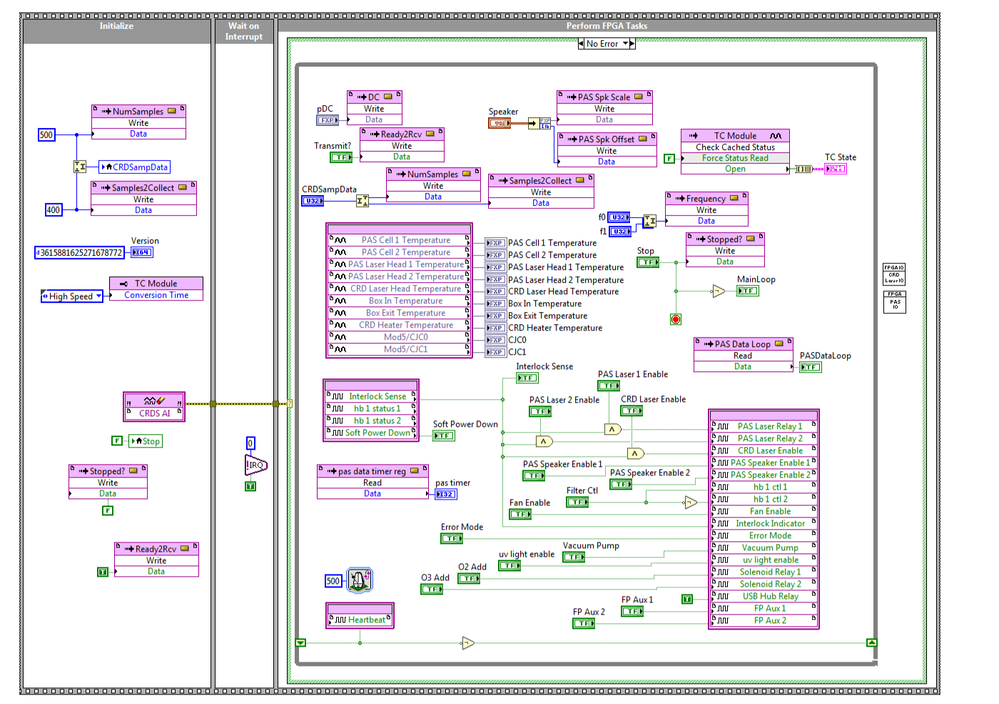Viewport: 999px width, 704px height.
Task: Click the Heartbeat FPGA I/O node
Action: click(x=359, y=615)
